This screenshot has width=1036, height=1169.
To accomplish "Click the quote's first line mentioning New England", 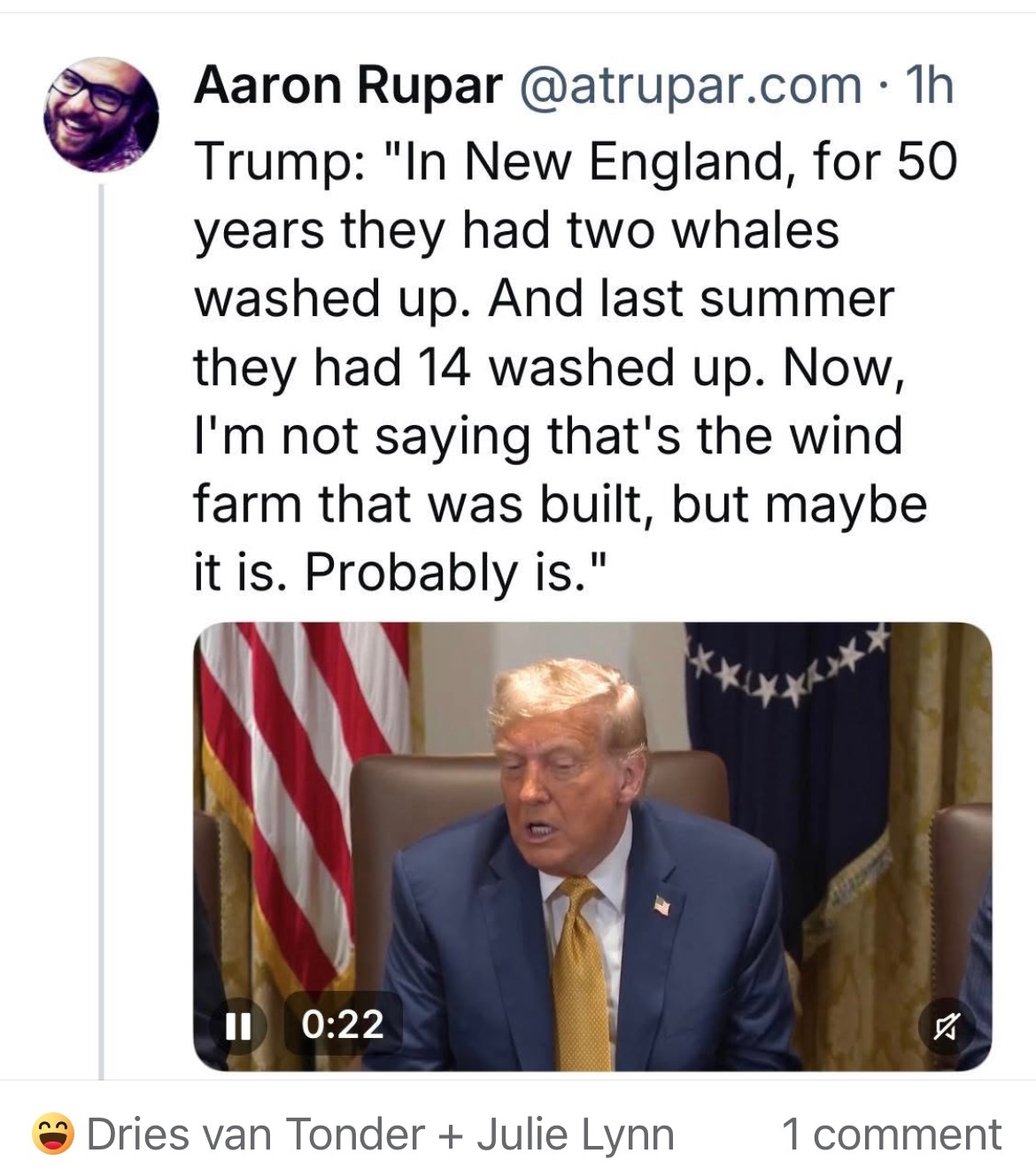I will pos(576,162).
